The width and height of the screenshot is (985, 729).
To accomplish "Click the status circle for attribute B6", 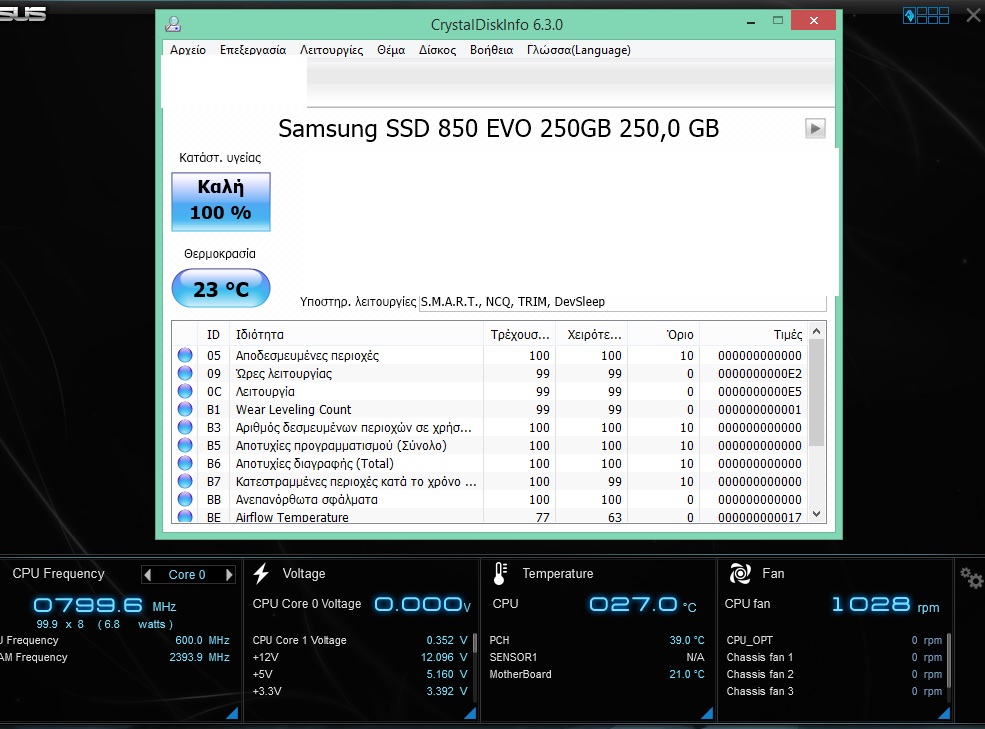I will pos(185,463).
